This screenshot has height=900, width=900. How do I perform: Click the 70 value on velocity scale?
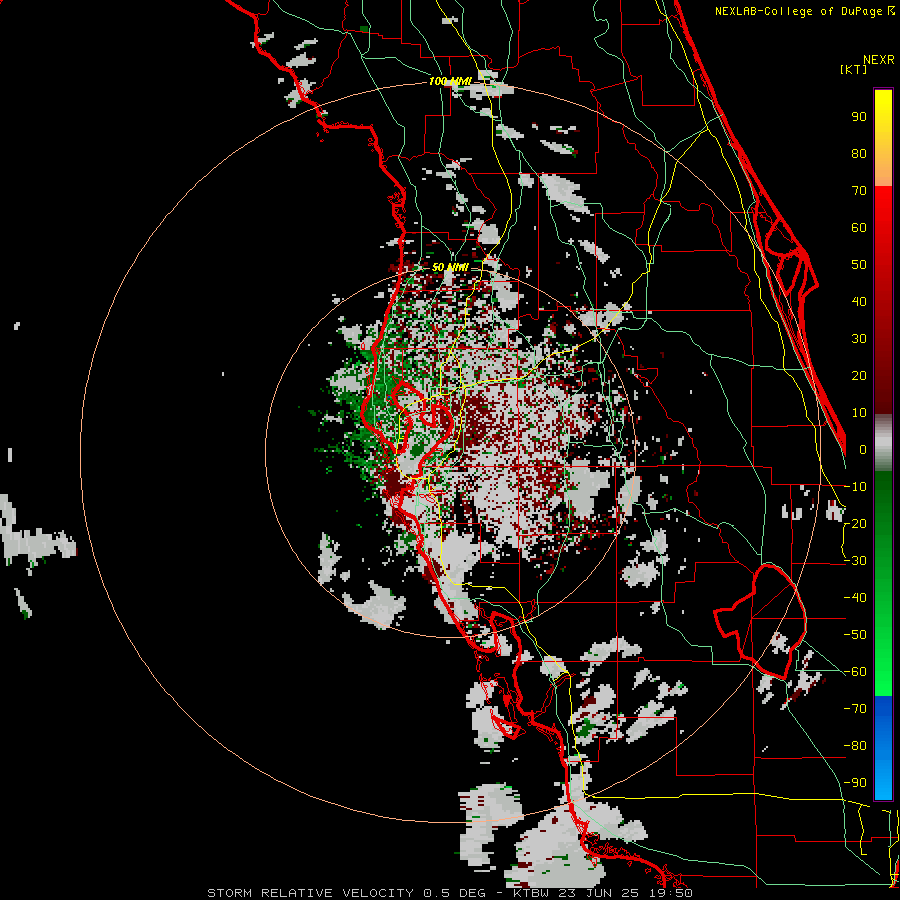click(859, 191)
